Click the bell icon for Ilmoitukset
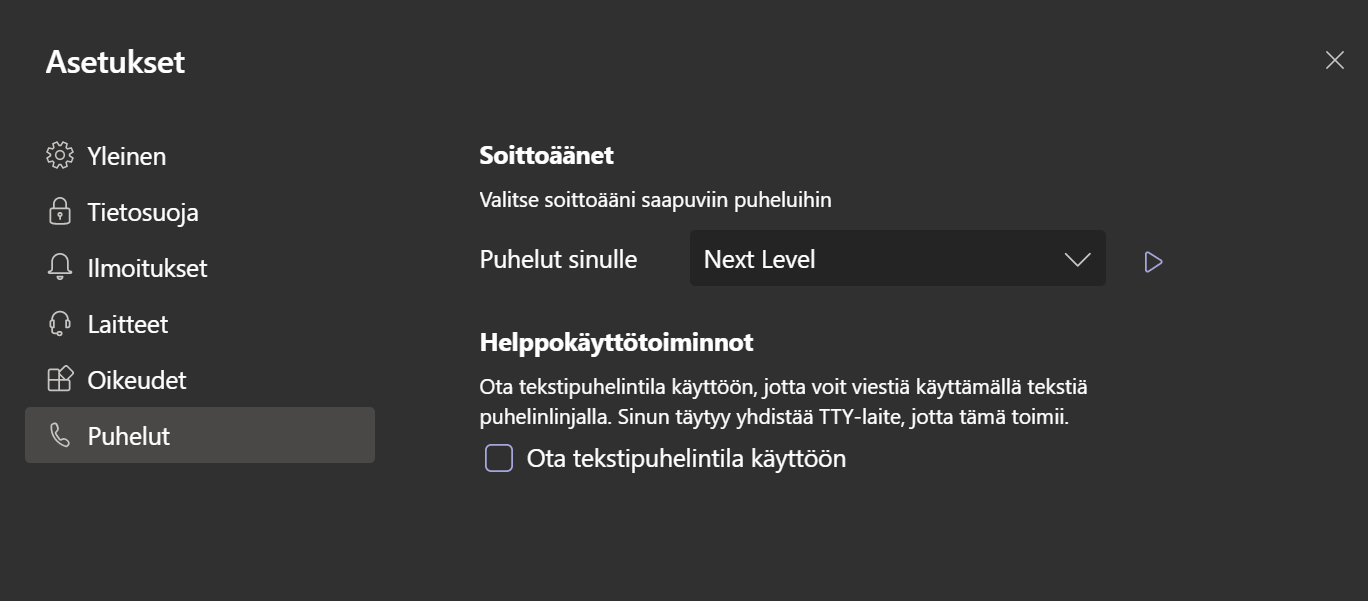Viewport: 1368px width, 601px height. pyautogui.click(x=60, y=268)
